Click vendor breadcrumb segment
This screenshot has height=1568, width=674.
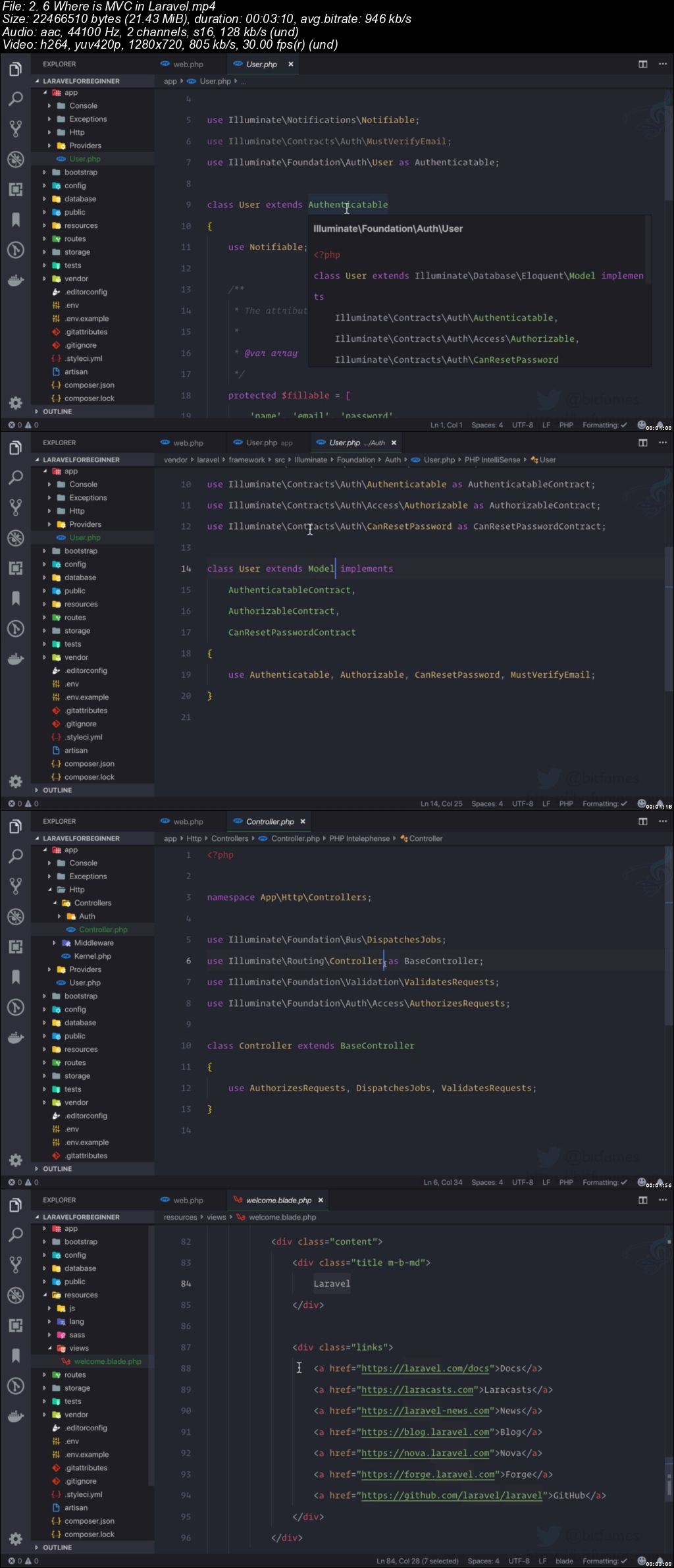click(x=175, y=460)
